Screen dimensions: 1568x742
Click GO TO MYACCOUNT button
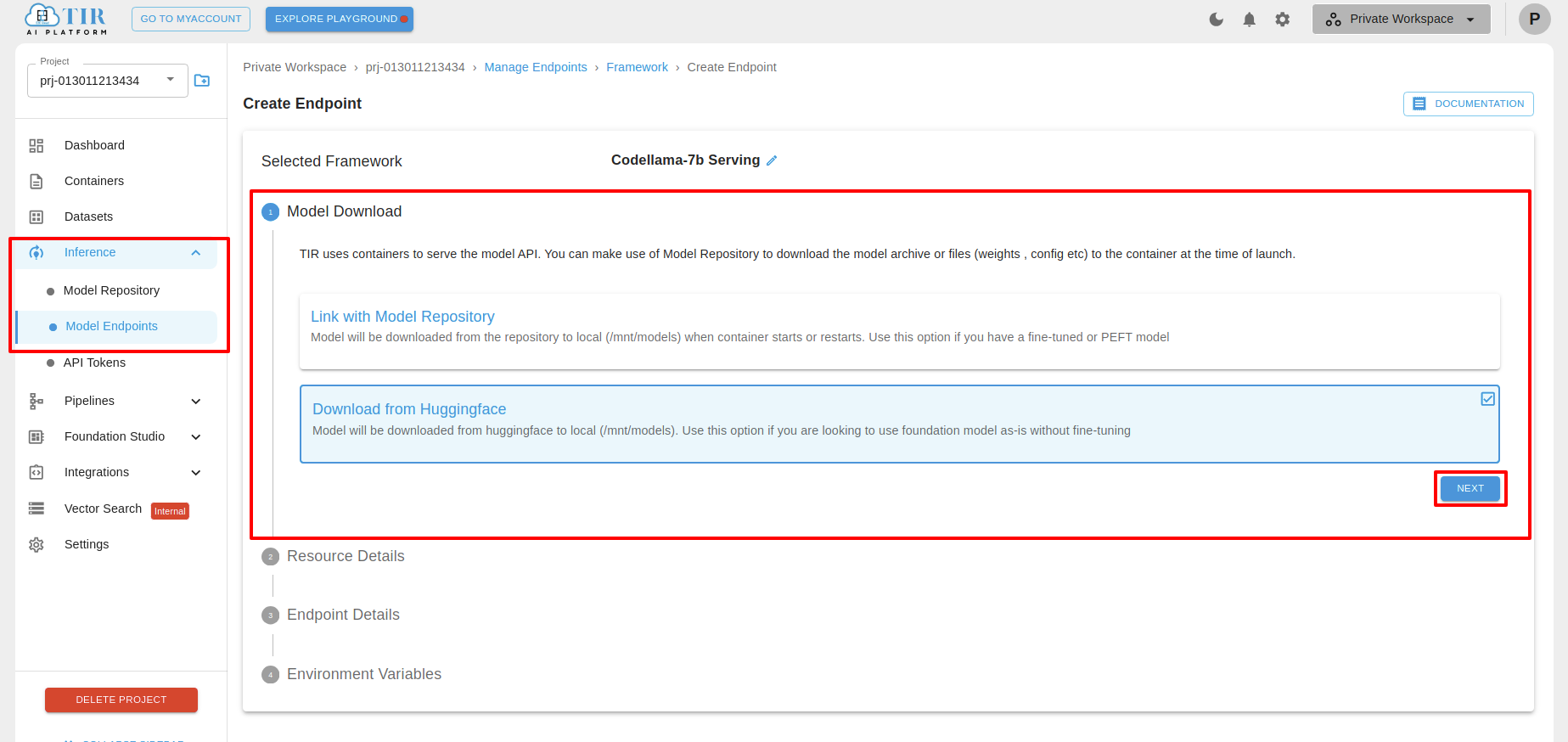[191, 19]
